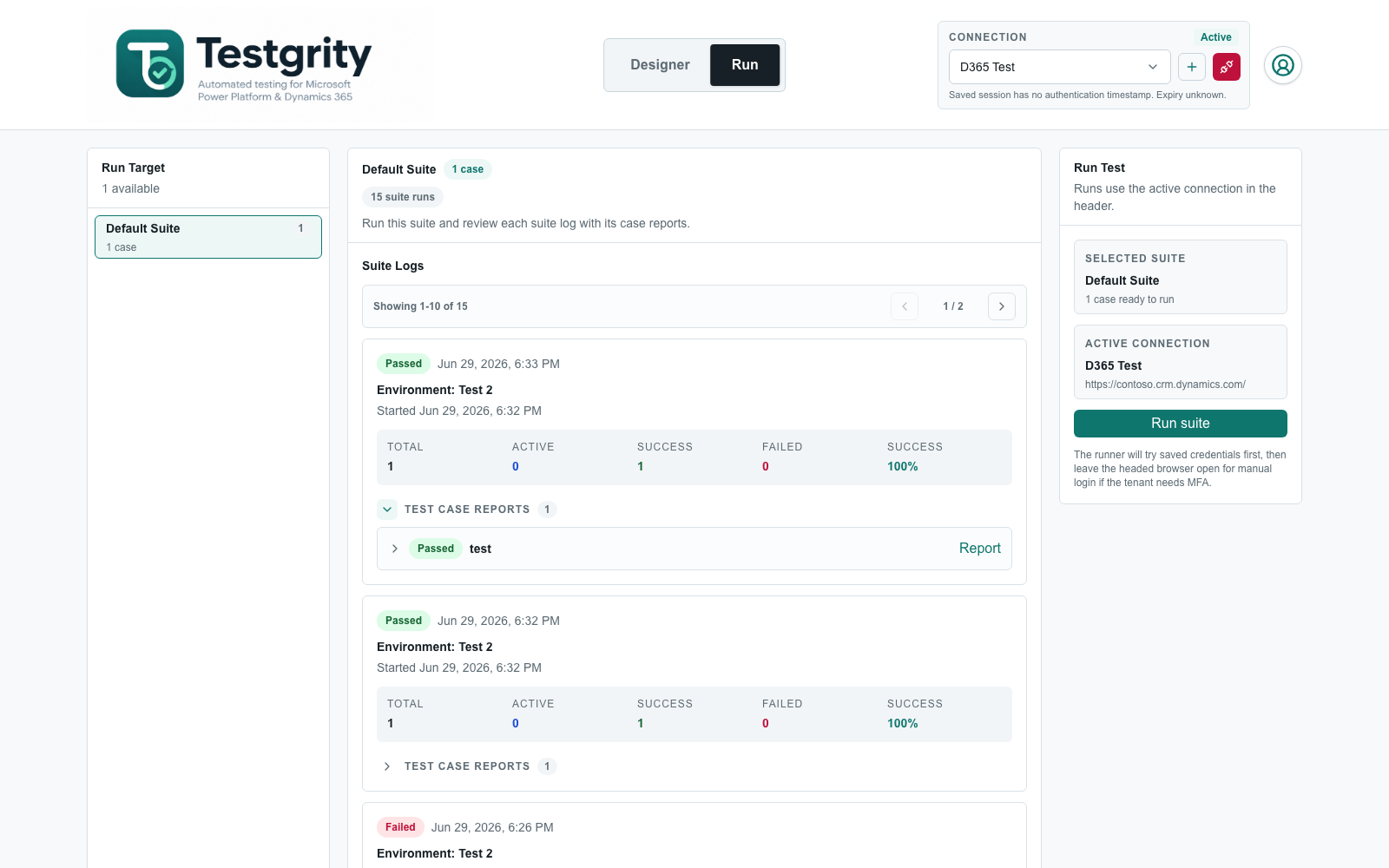Click the 'Jun 29, 2026, 6:33 PM' timestamp

498,364
